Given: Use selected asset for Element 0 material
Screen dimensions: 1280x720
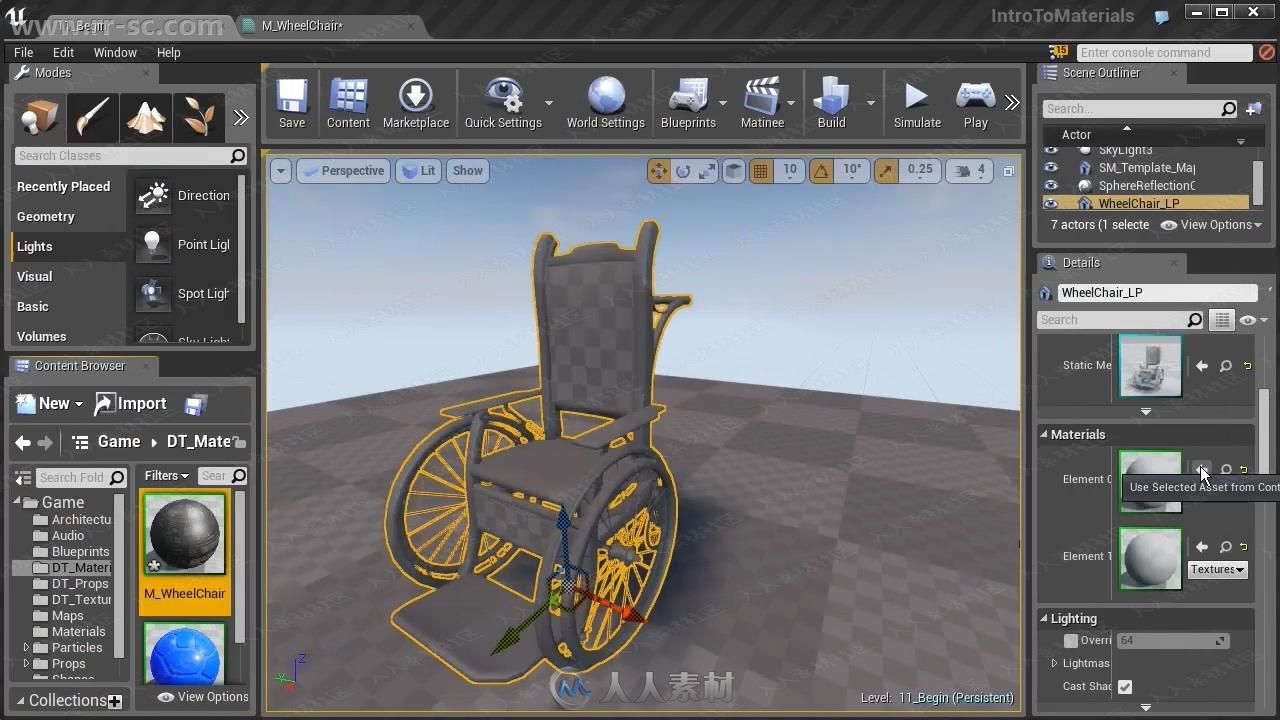Looking at the screenshot, I should click(1202, 470).
